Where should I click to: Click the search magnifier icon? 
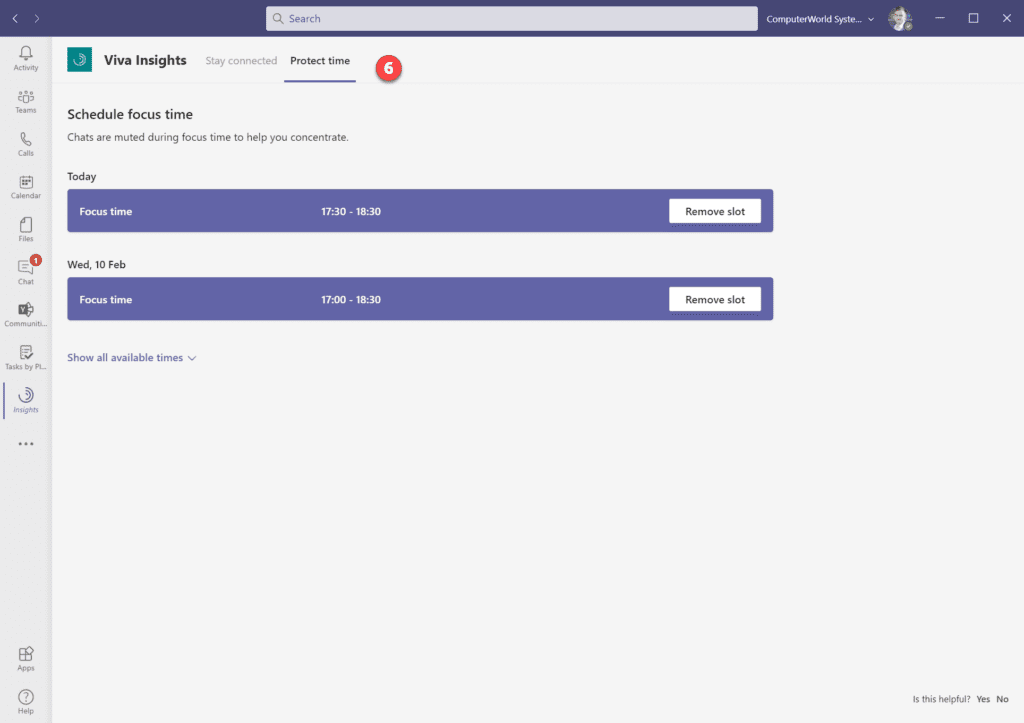pyautogui.click(x=278, y=18)
